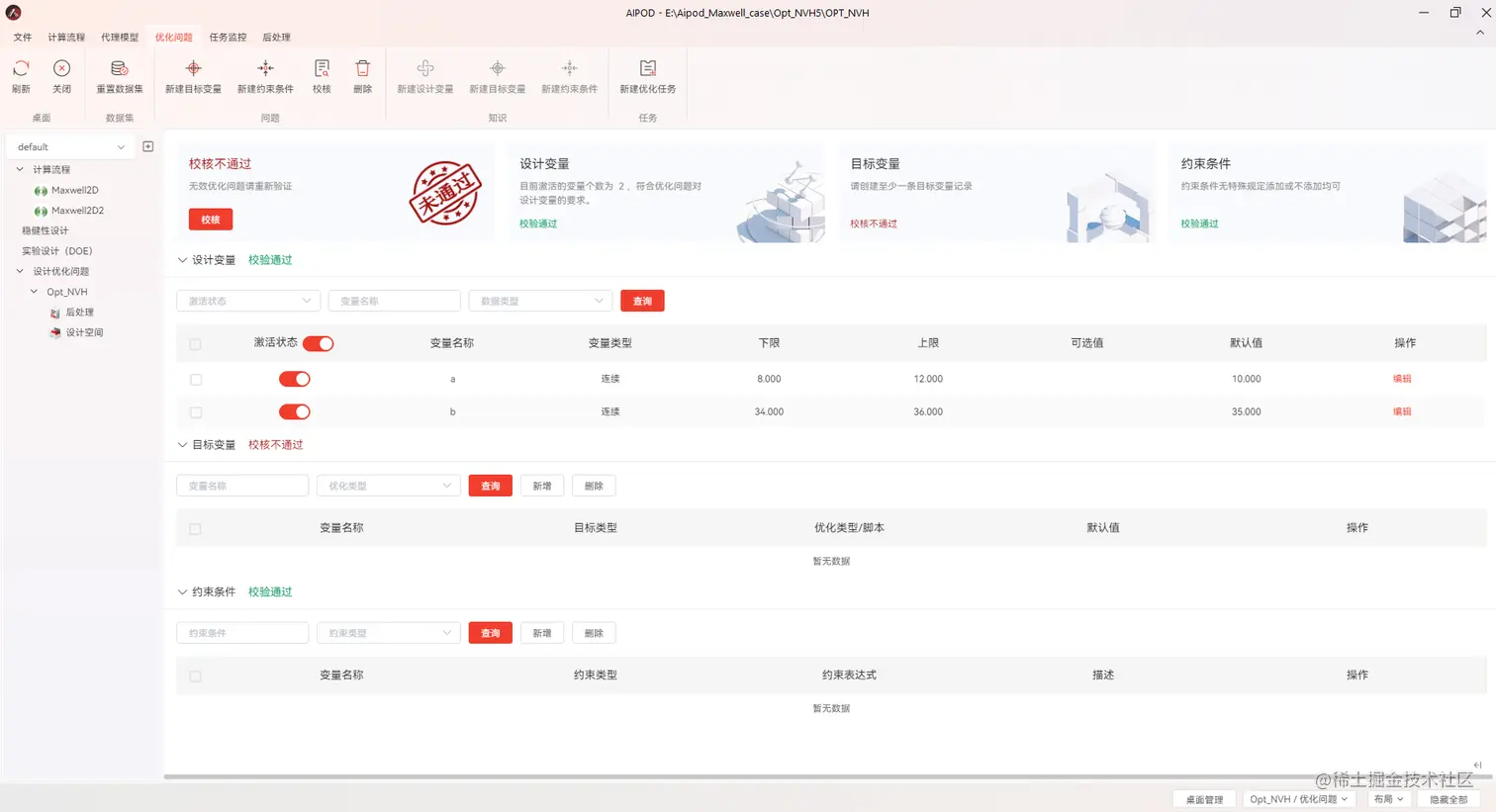Click 查询 in 约束条件 section
The width and height of the screenshot is (1496, 812).
coord(490,633)
